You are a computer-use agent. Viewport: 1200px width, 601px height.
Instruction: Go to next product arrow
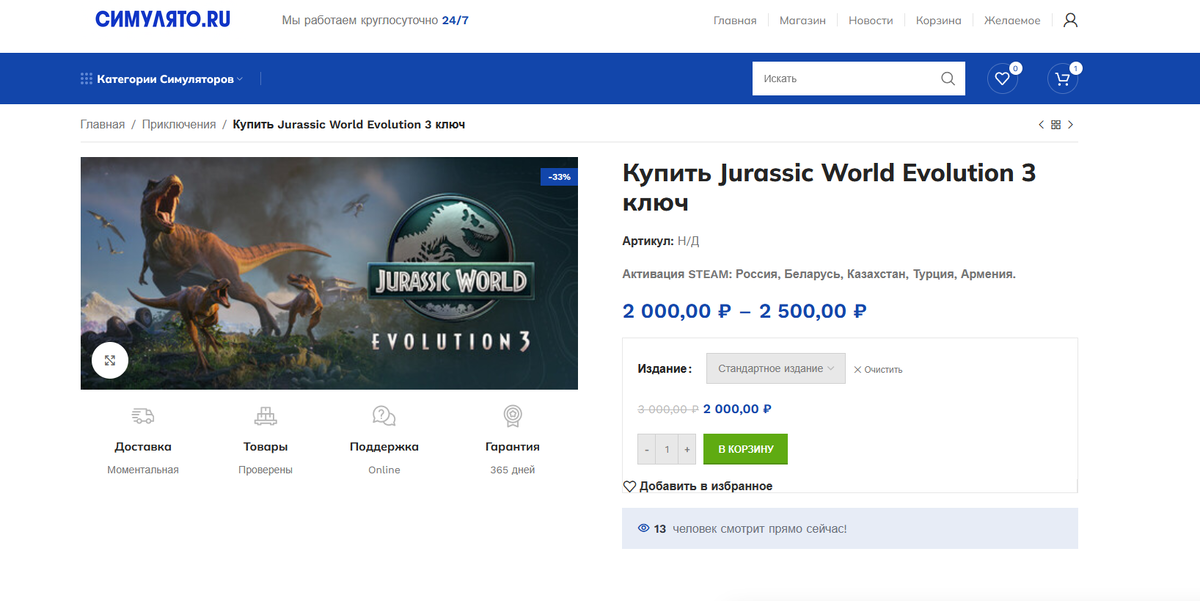coord(1071,125)
